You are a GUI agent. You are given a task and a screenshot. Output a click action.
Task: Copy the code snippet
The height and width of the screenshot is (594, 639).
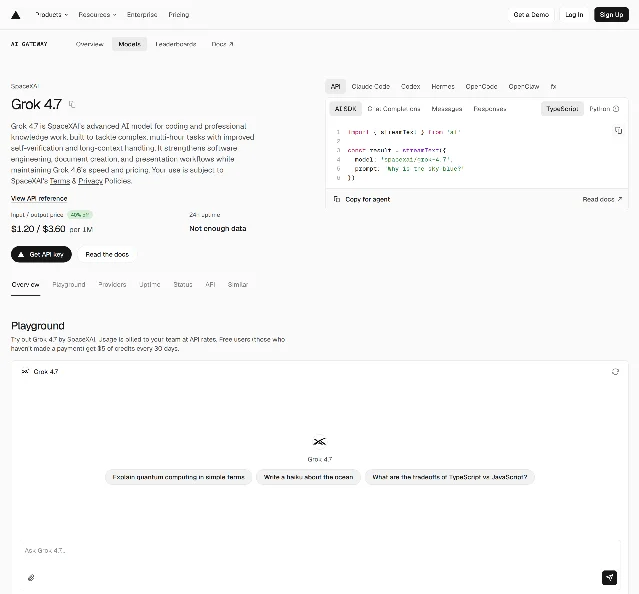(x=618, y=130)
